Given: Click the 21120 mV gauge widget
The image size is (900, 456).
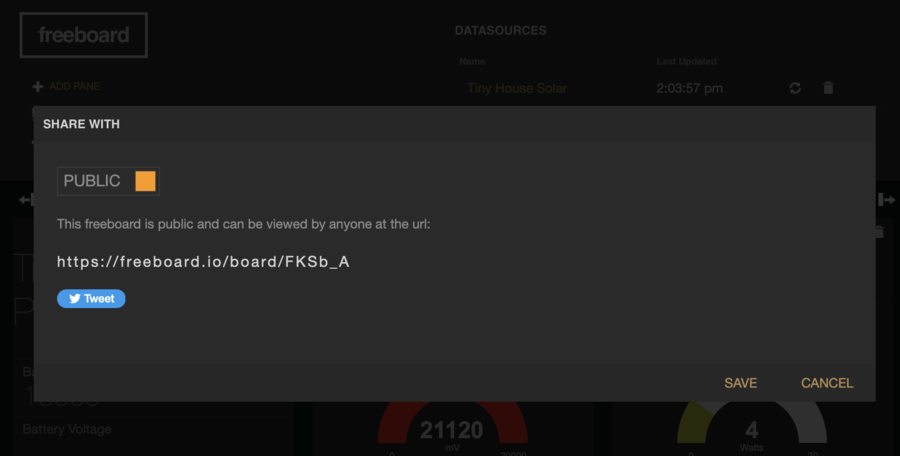Looking at the screenshot, I should point(452,429).
